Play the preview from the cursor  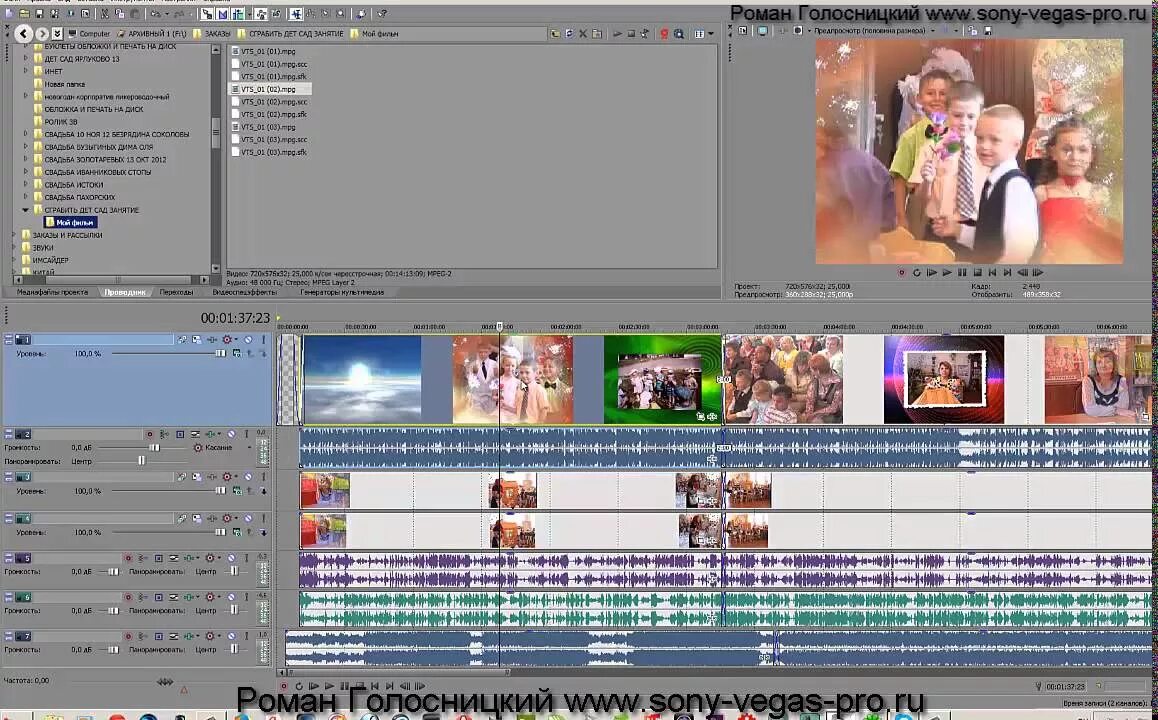pyautogui.click(x=948, y=272)
